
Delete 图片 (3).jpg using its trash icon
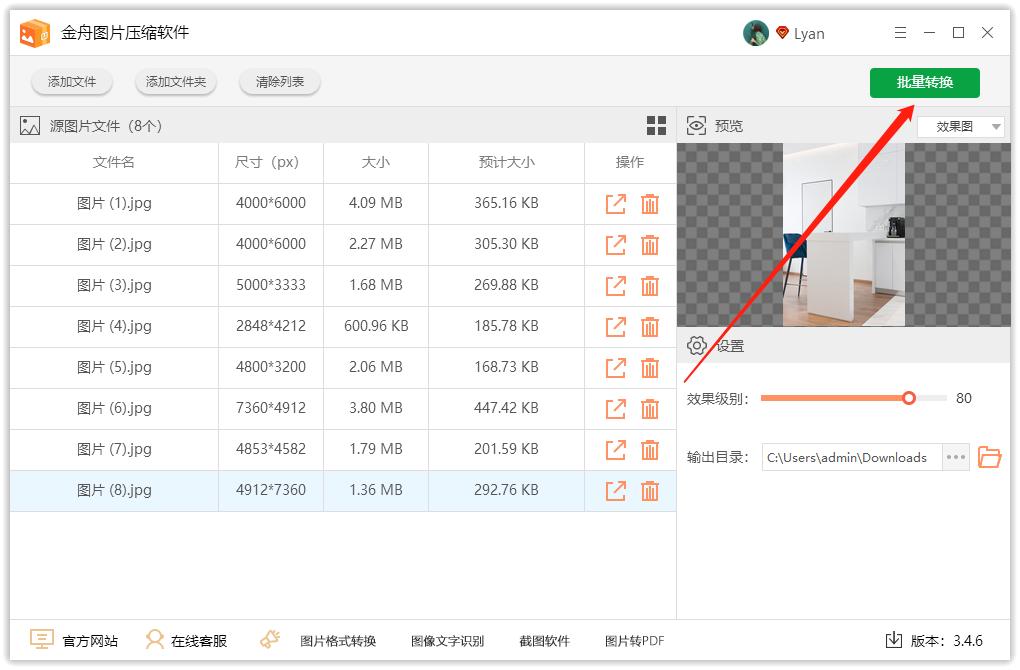coord(651,285)
